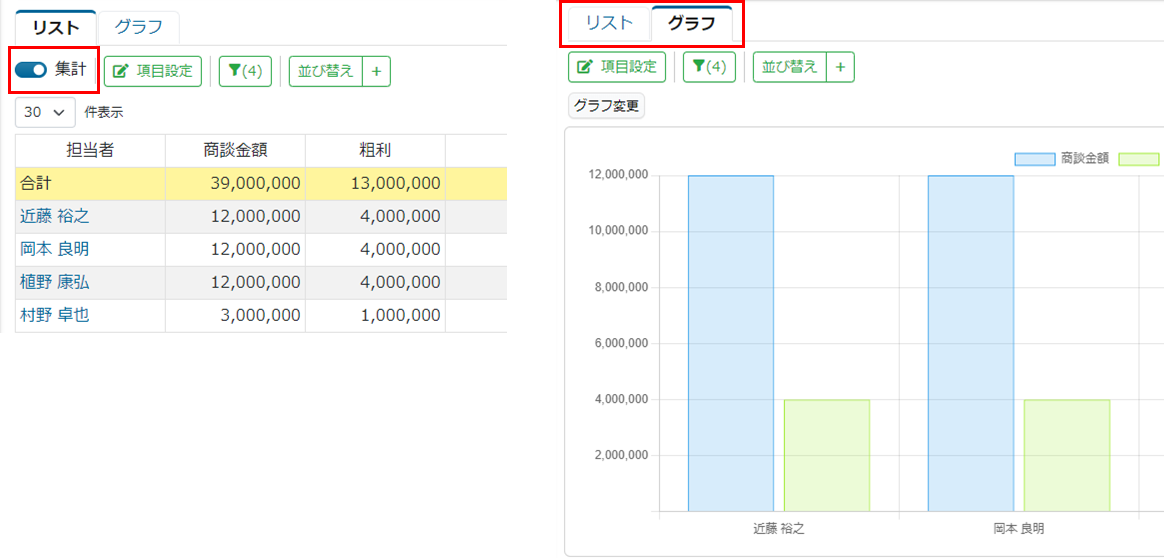Screen dimensions: 1164x558
Task: Click the filter (4) funnel in graph view
Action: coord(709,67)
